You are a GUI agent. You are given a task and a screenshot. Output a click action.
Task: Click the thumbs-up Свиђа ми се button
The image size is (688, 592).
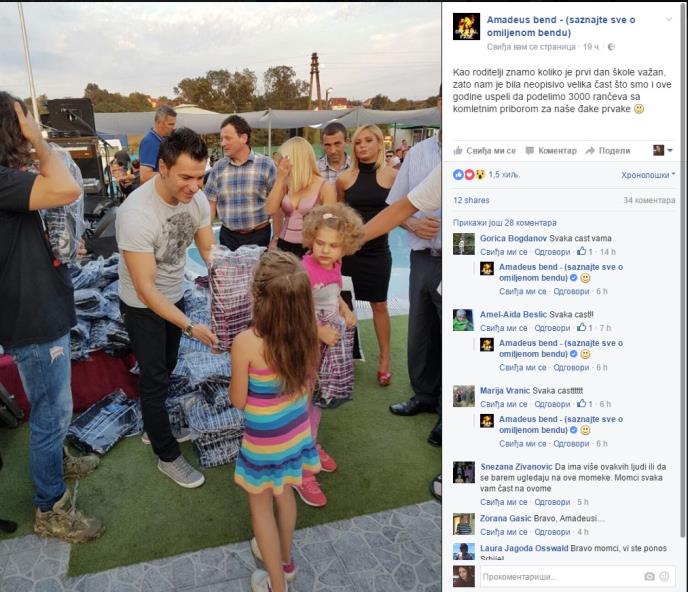[x=484, y=151]
